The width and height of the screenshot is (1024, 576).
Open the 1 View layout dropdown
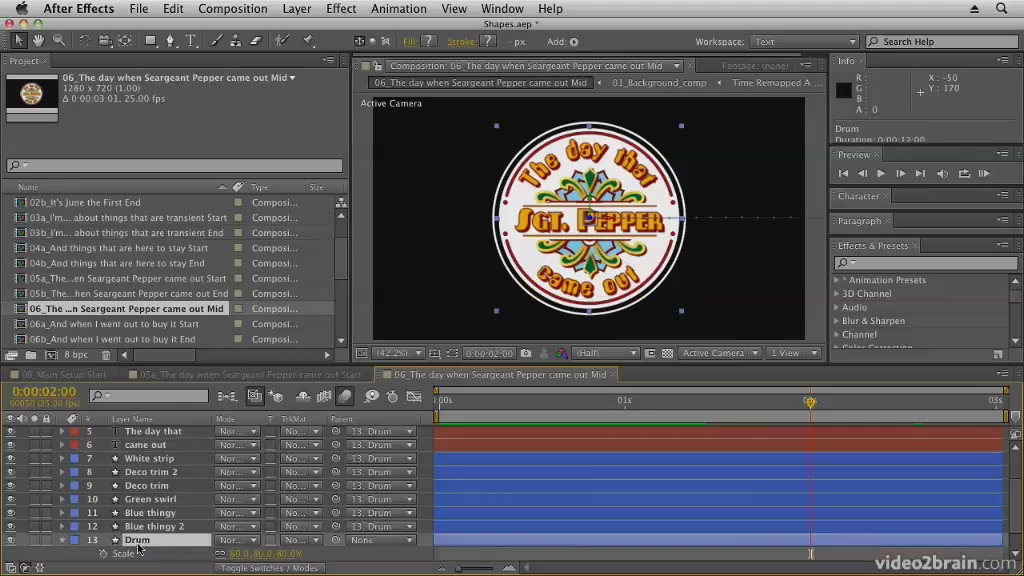(793, 353)
